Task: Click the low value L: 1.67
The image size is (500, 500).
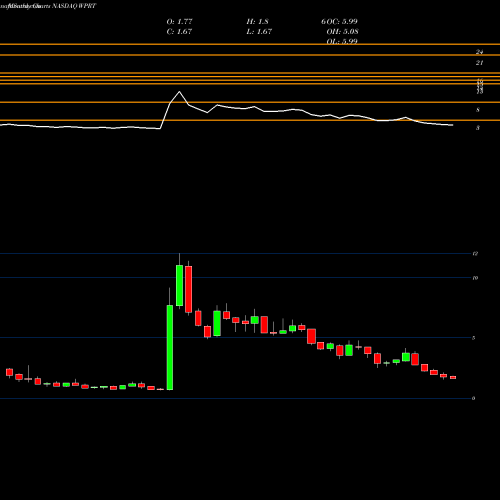Action: tap(259, 32)
